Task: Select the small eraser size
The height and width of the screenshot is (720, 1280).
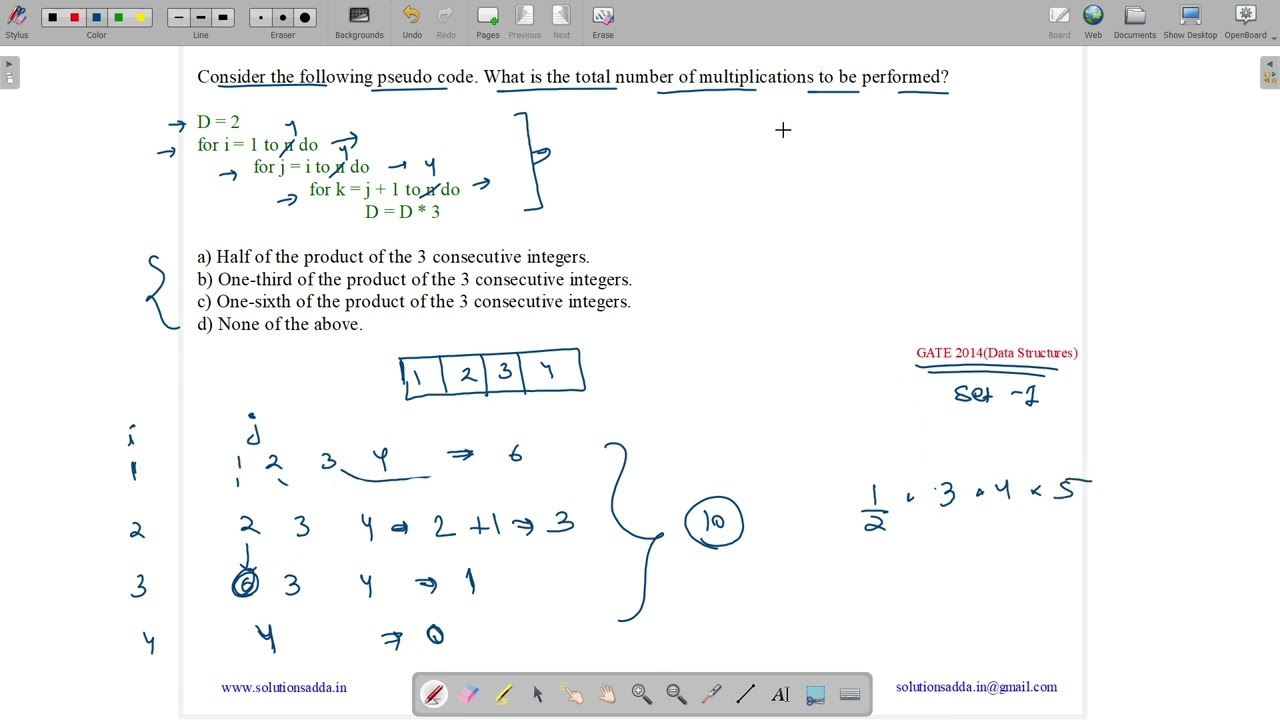Action: coord(261,17)
